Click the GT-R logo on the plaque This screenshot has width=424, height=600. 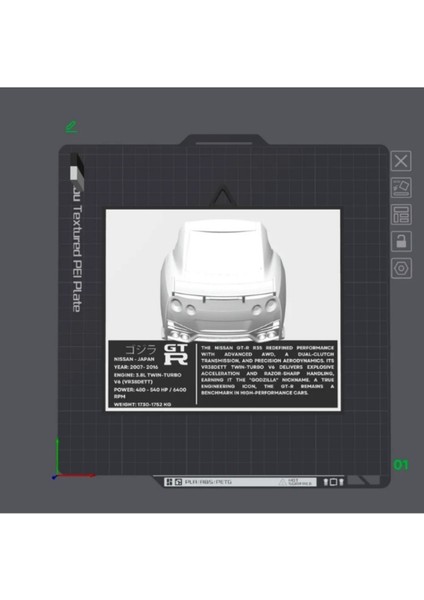tap(176, 354)
